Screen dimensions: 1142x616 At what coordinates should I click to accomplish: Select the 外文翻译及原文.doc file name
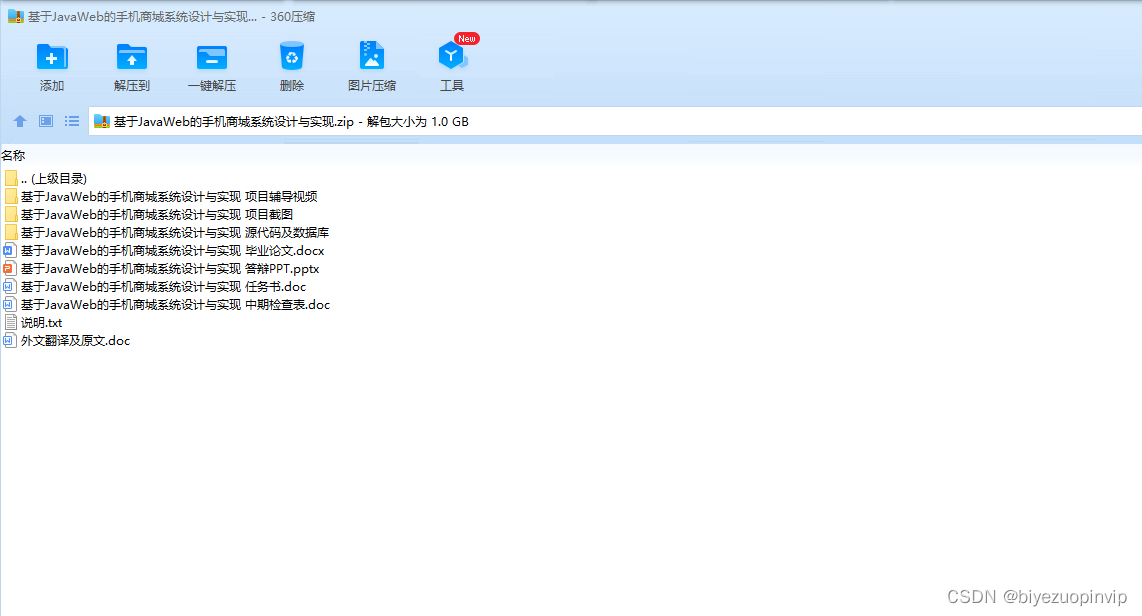point(76,340)
